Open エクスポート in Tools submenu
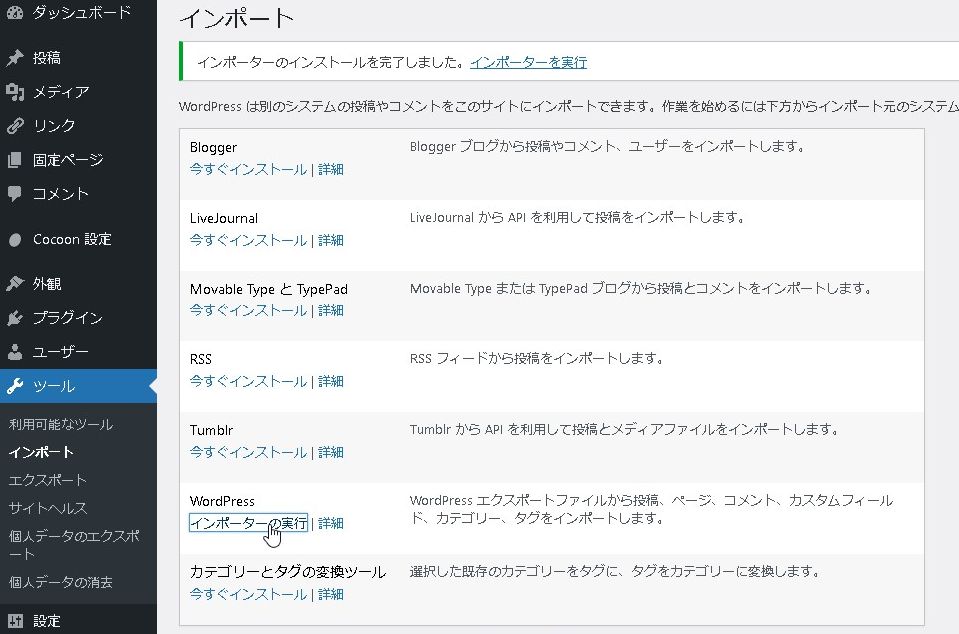The image size is (959, 634). point(47,480)
